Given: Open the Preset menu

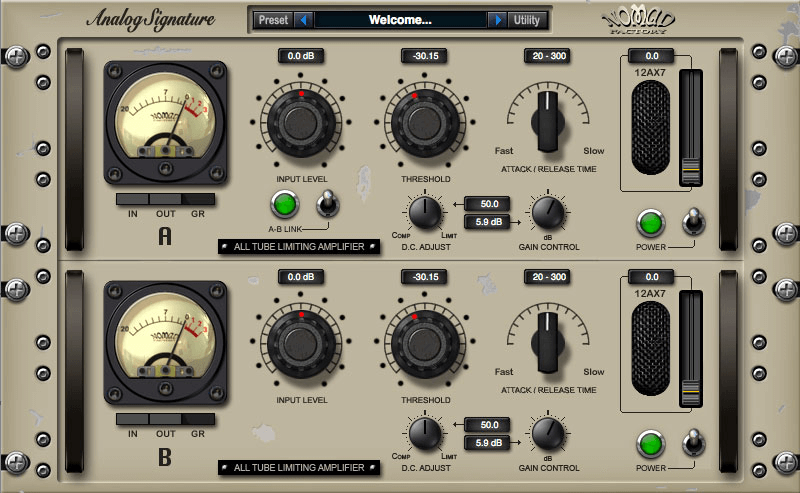Looking at the screenshot, I should 273,20.
